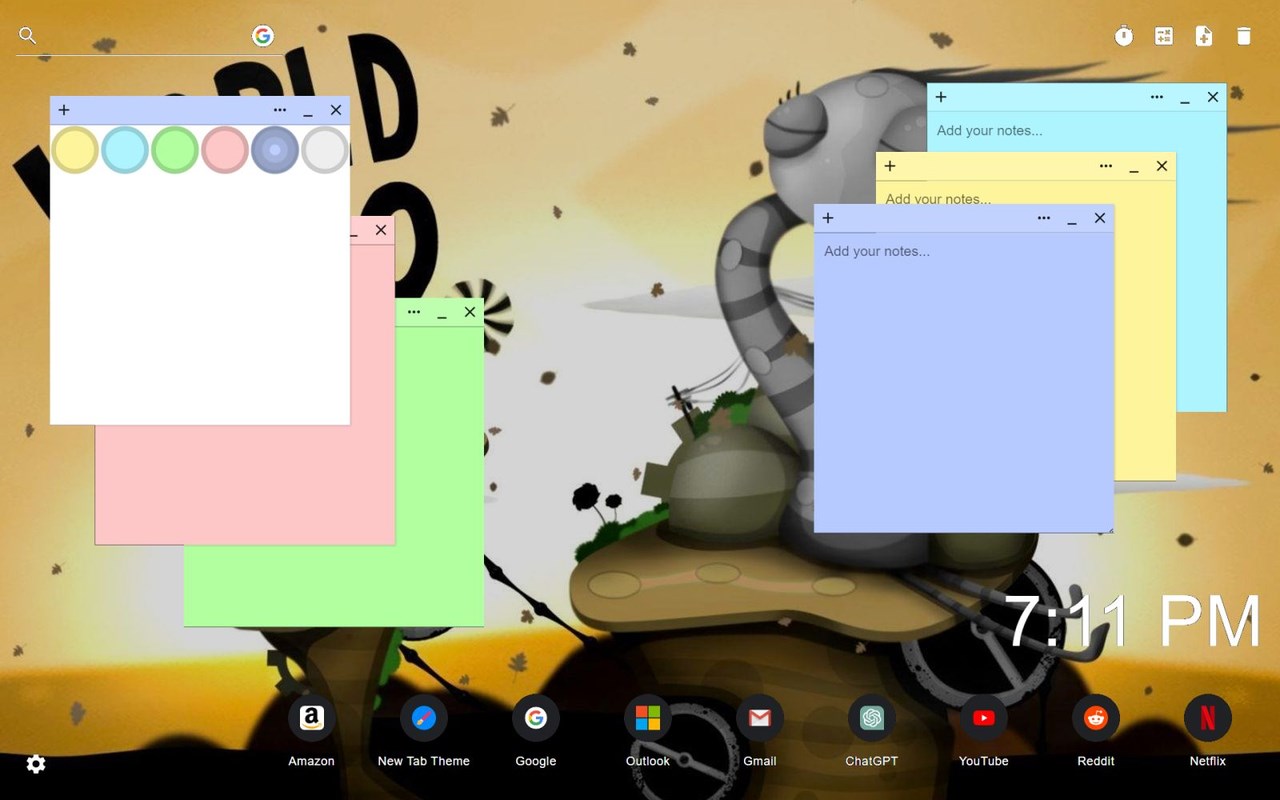Open the Netflix shortcut
1280x800 pixels.
pos(1208,718)
